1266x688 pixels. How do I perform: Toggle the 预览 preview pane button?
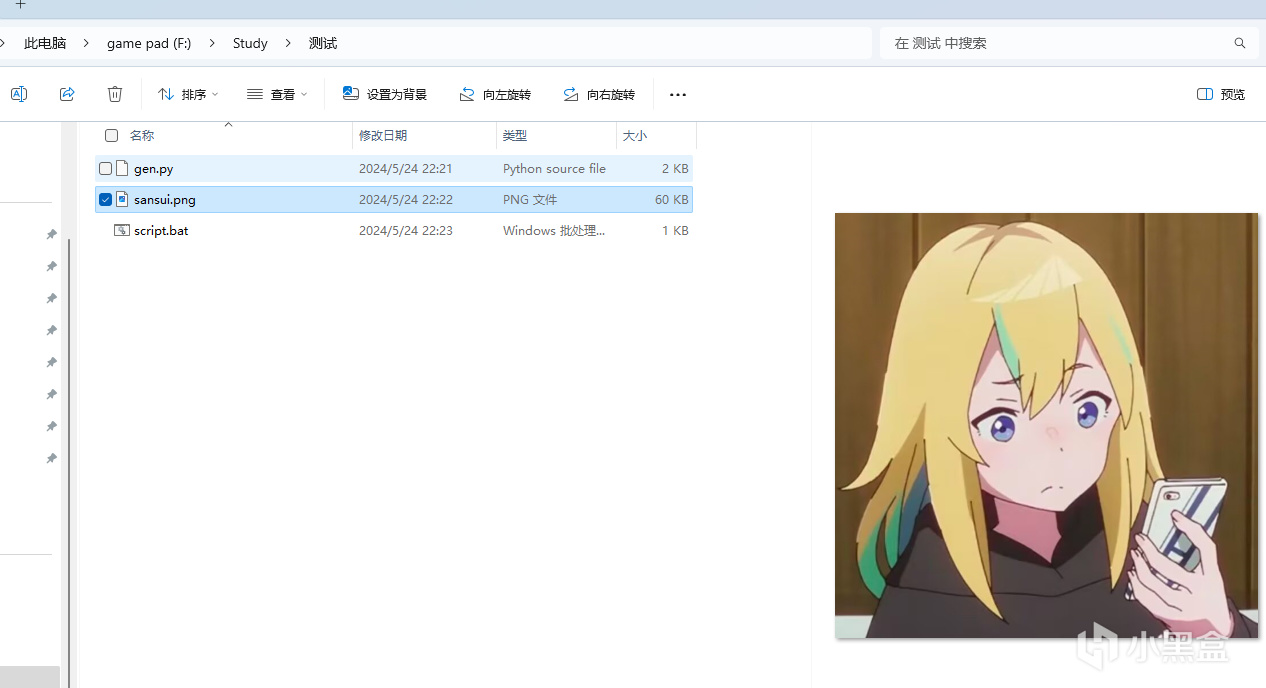[1221, 94]
